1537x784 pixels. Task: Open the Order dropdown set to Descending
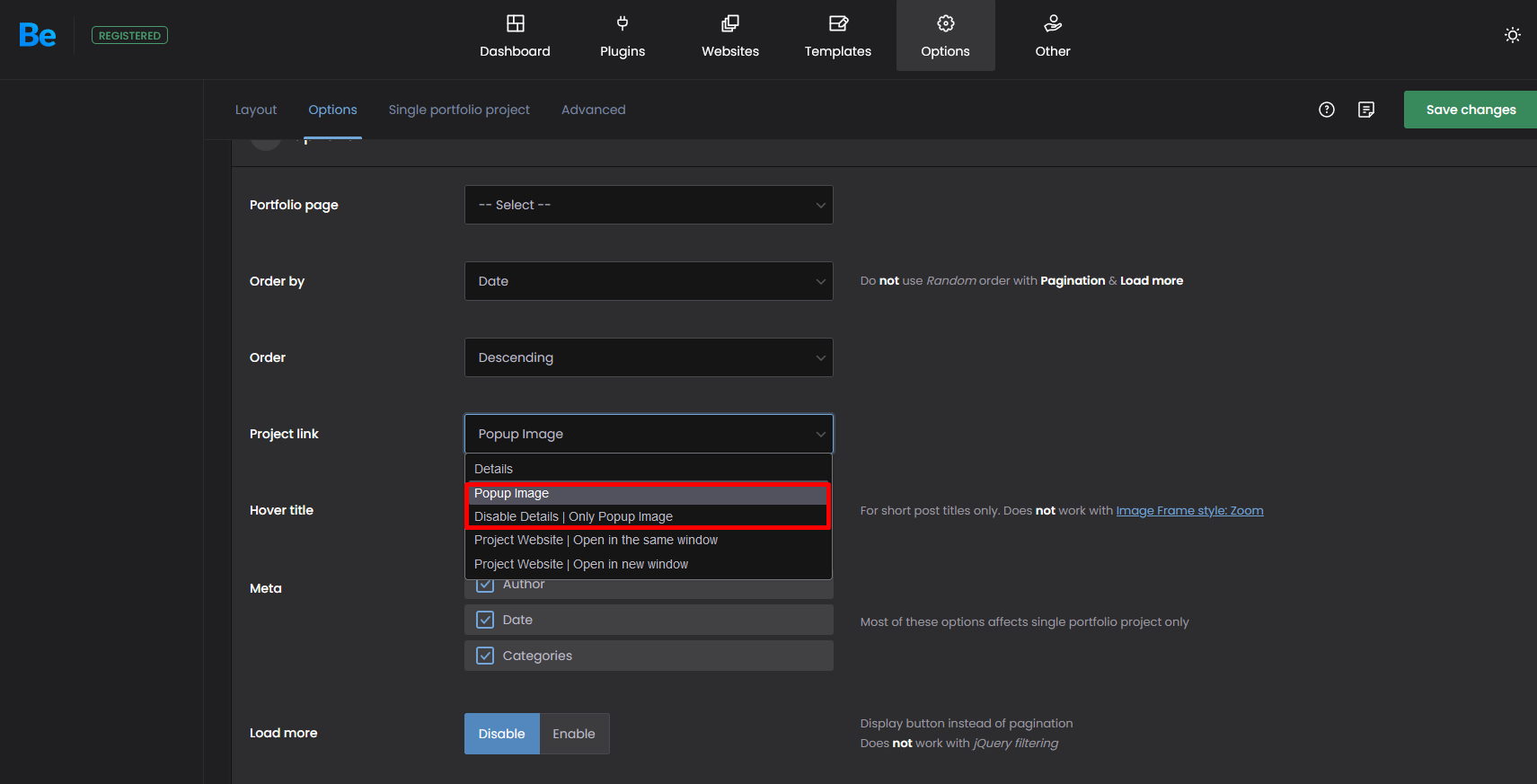click(x=649, y=357)
